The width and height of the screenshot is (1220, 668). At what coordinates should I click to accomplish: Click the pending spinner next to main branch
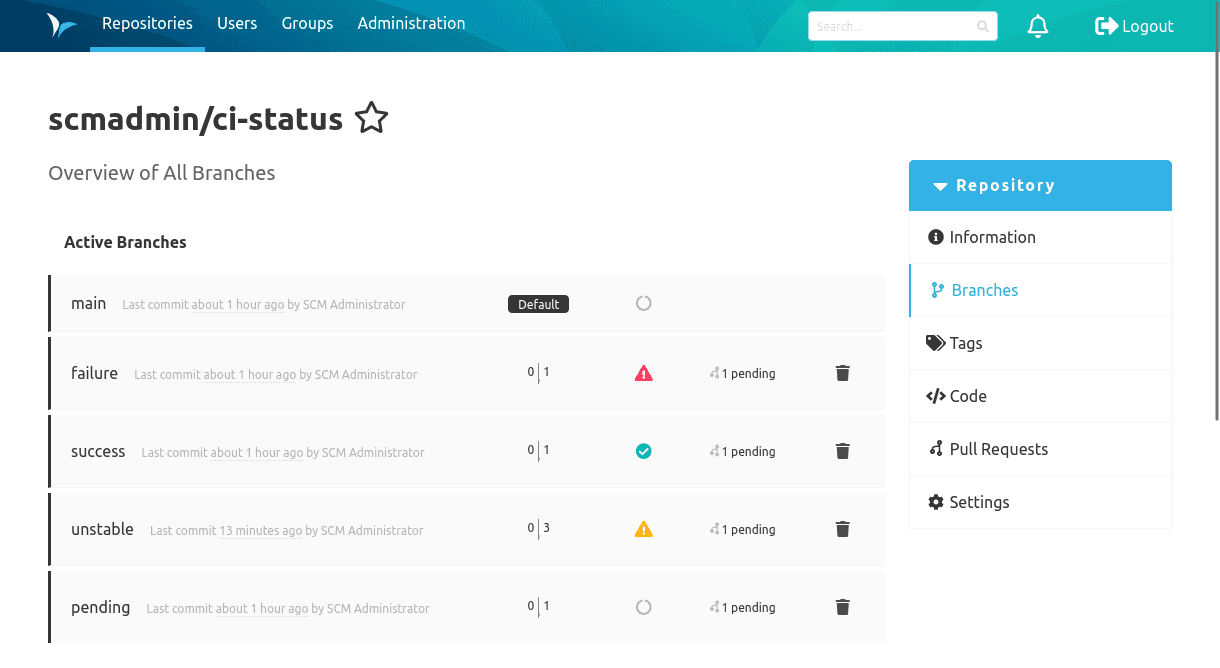pyautogui.click(x=643, y=303)
